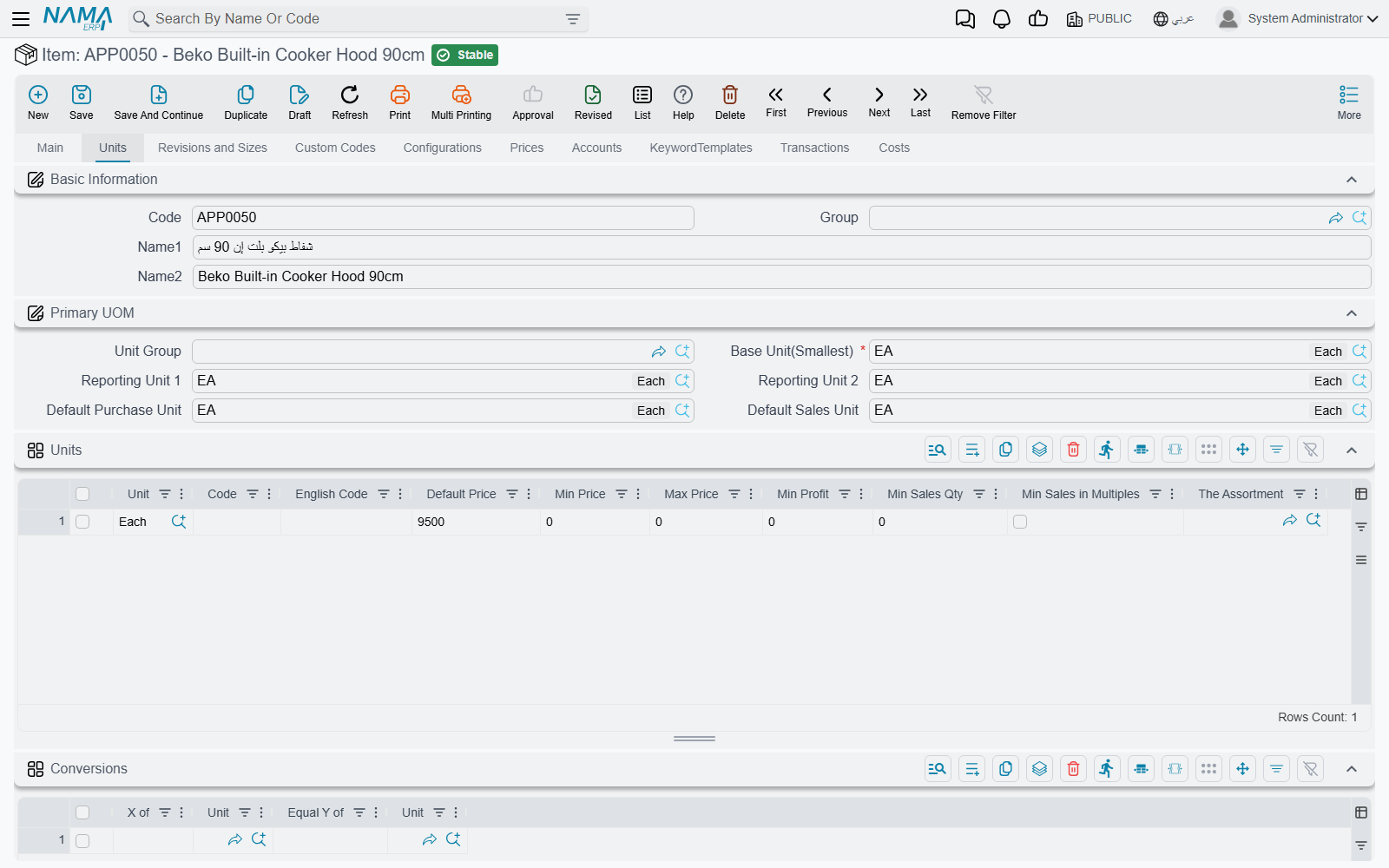Open Units grid column chooser

click(1361, 494)
